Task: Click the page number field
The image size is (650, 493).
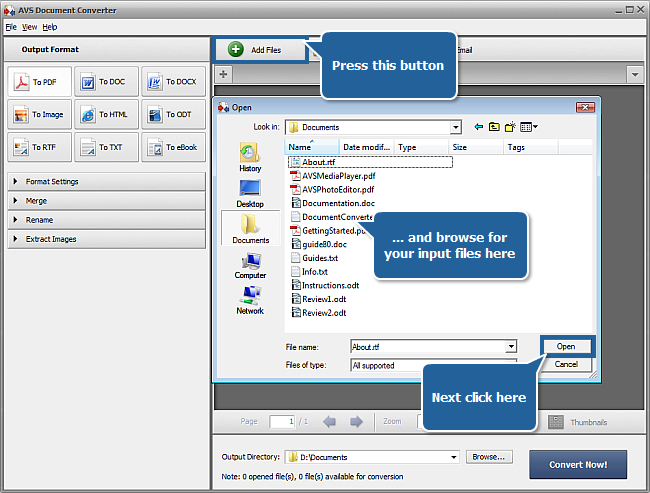Action: tap(282, 422)
